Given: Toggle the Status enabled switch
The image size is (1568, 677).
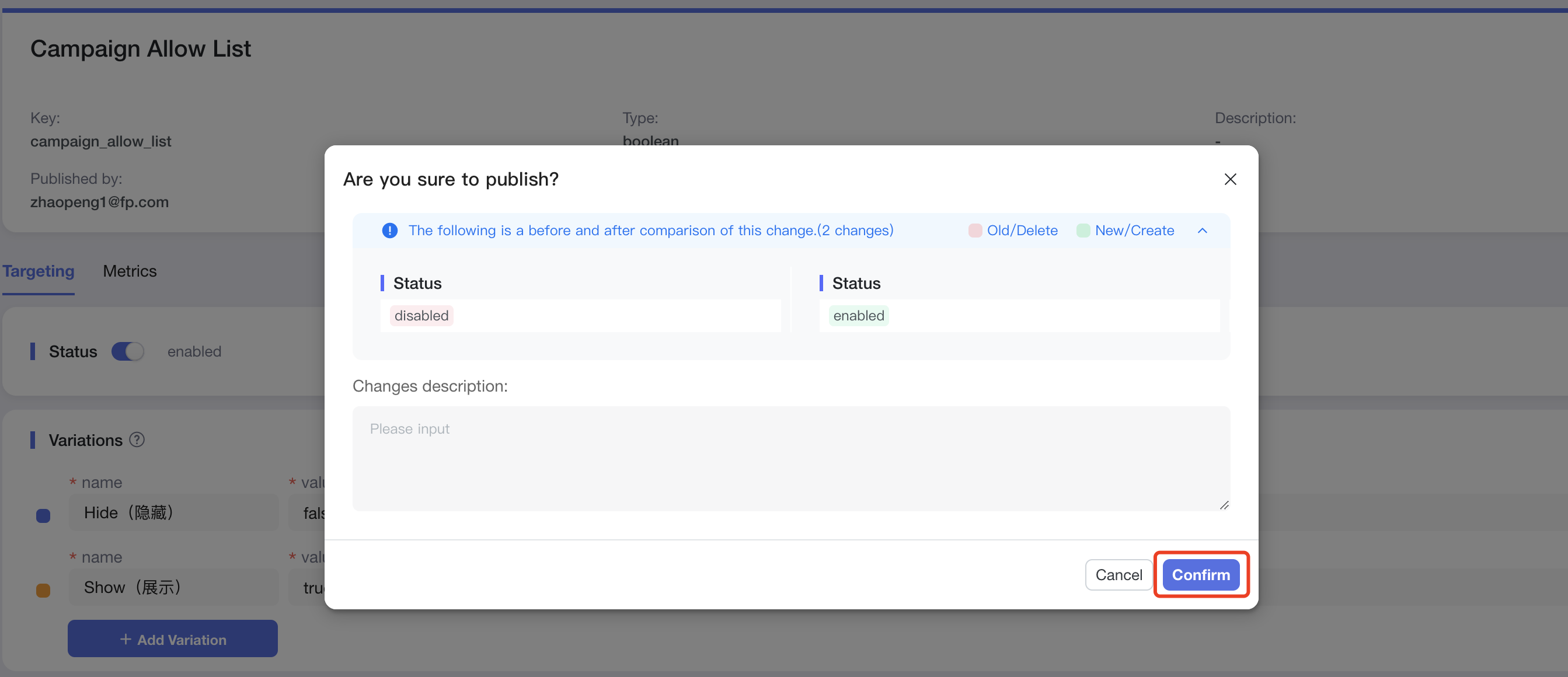Looking at the screenshot, I should (128, 351).
